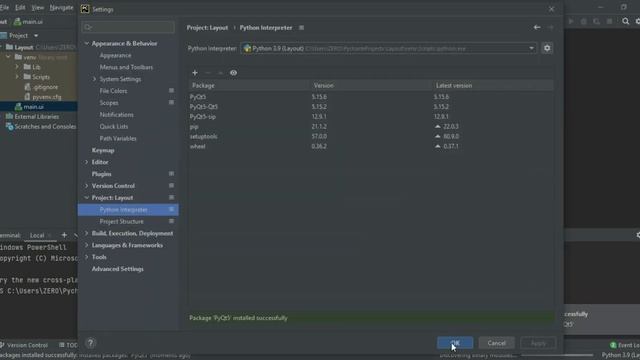
Task: Open Menus and Toolbars settings
Action: pyautogui.click(x=126, y=67)
